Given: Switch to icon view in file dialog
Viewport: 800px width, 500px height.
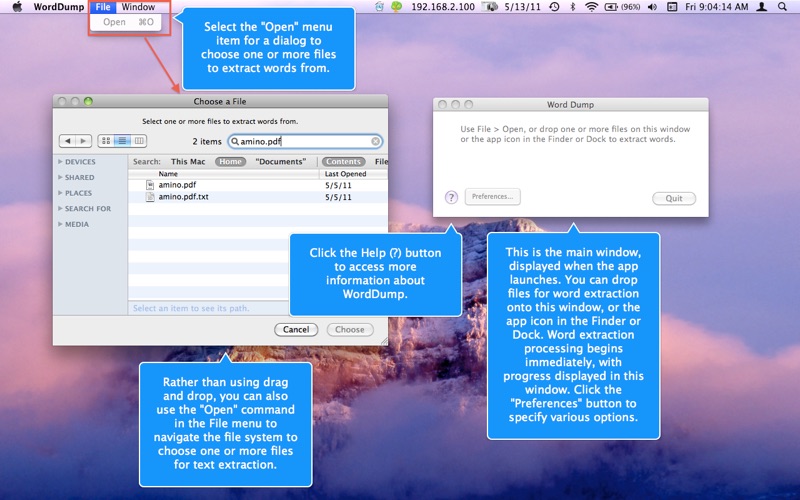Looking at the screenshot, I should tap(106, 141).
